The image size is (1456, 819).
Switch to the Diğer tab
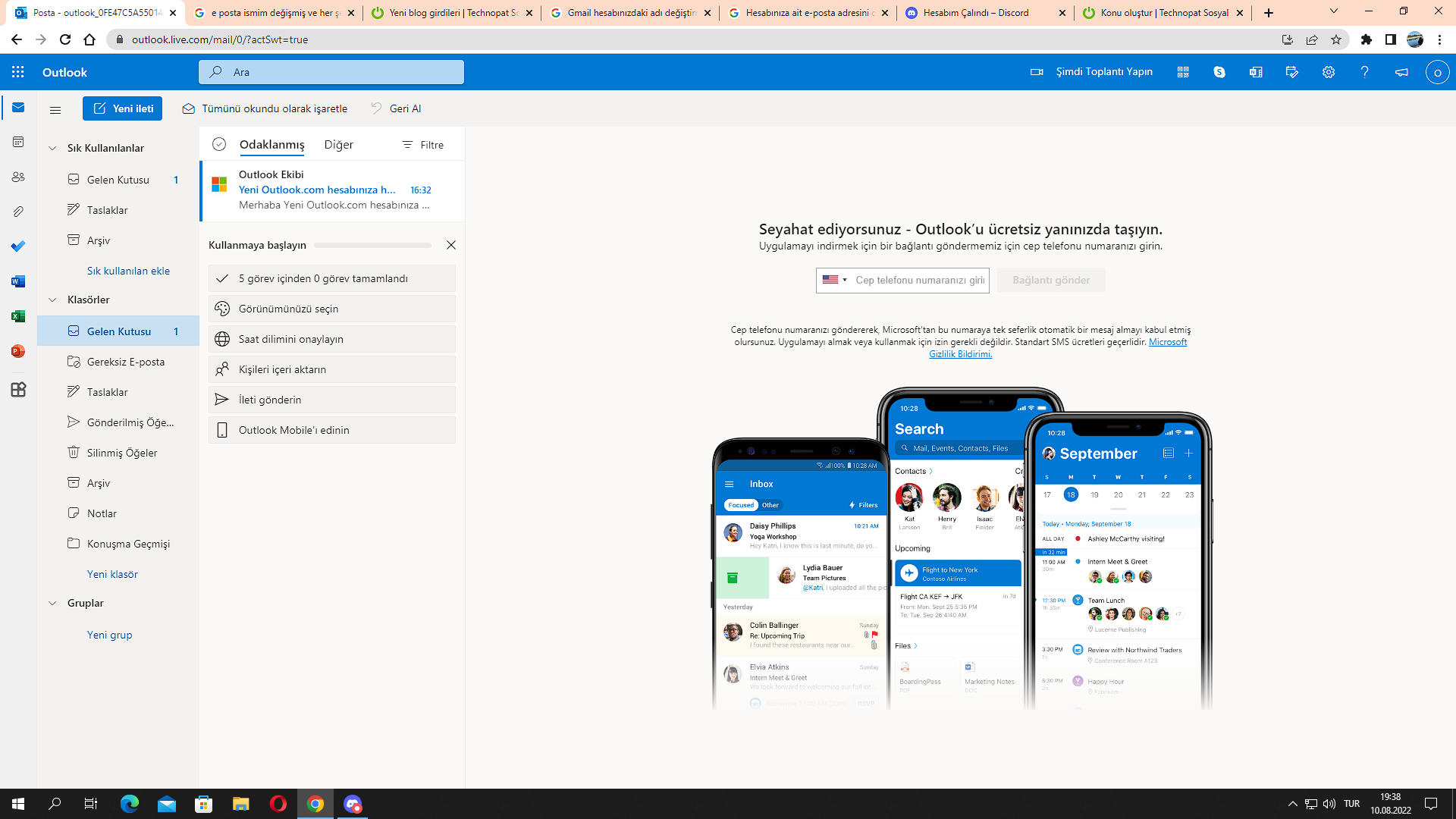coord(338,145)
